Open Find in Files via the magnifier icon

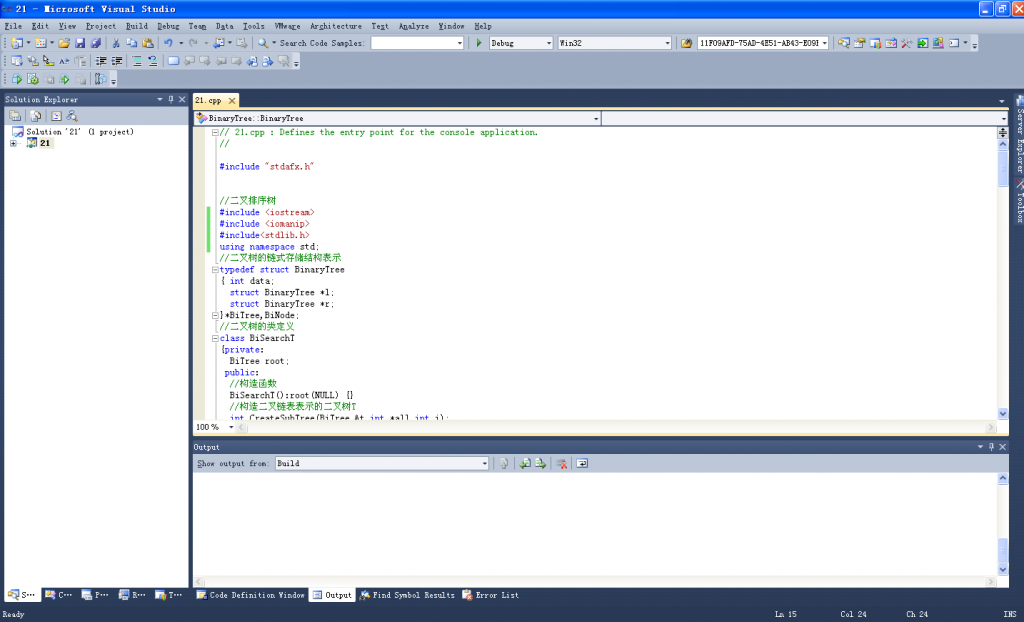[x=264, y=43]
